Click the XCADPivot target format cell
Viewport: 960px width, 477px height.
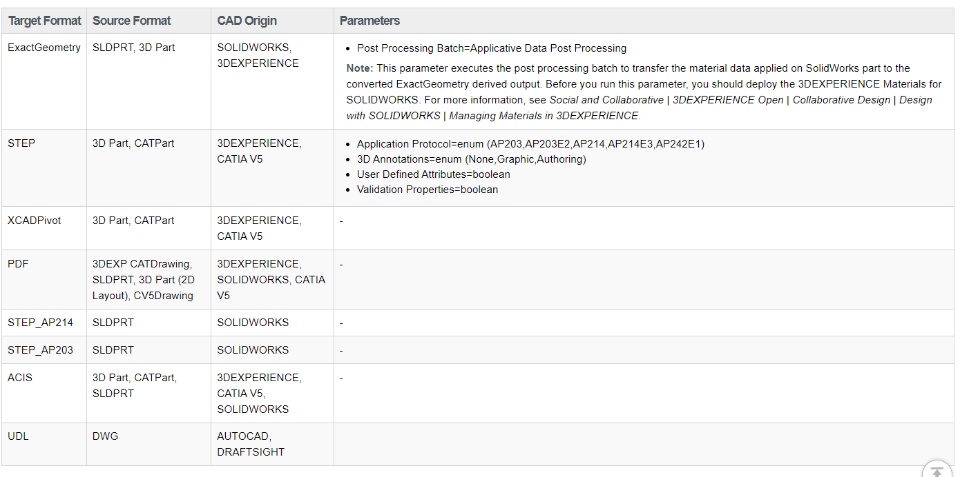pos(34,220)
